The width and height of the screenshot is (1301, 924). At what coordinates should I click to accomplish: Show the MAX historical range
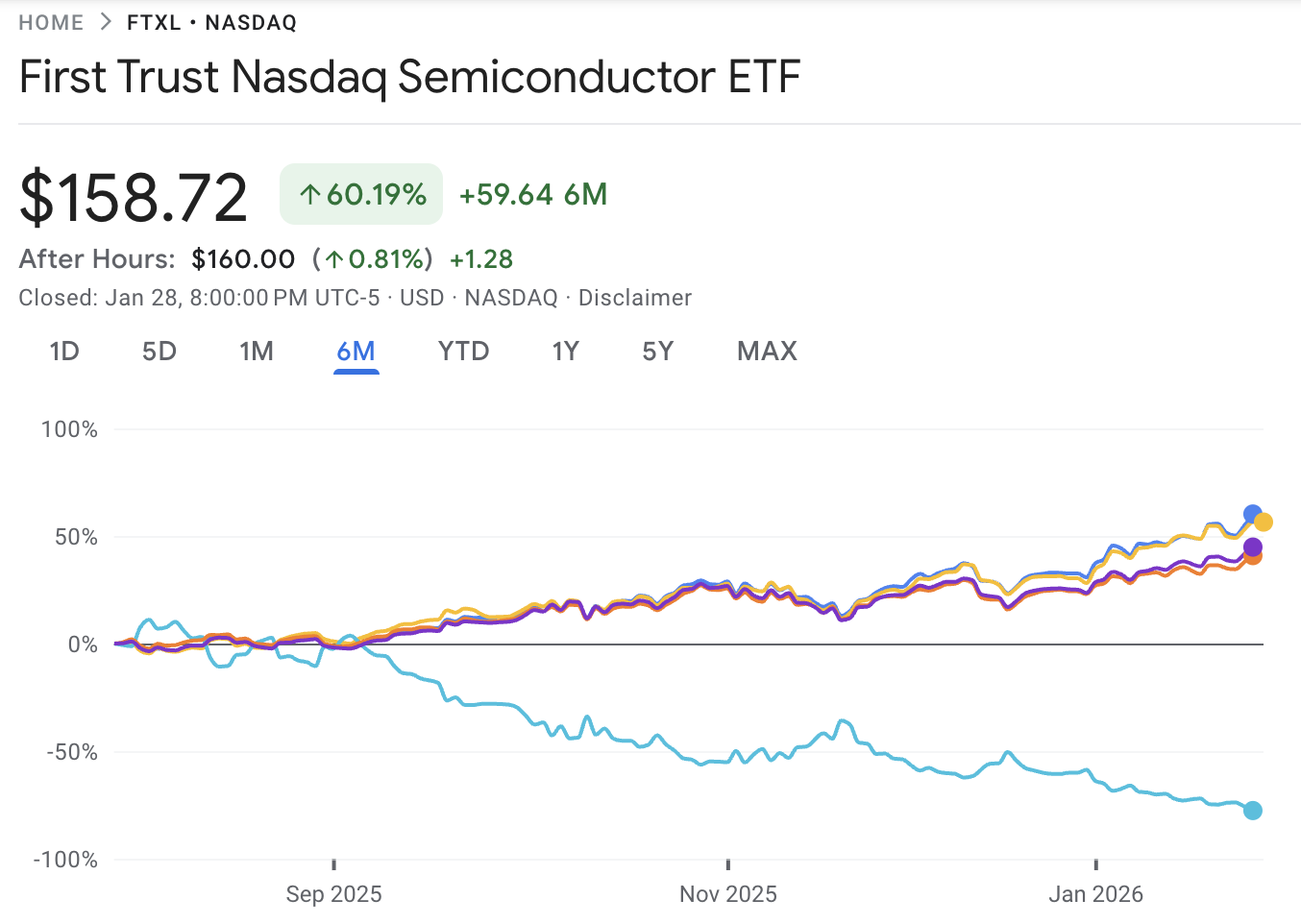[x=766, y=352]
